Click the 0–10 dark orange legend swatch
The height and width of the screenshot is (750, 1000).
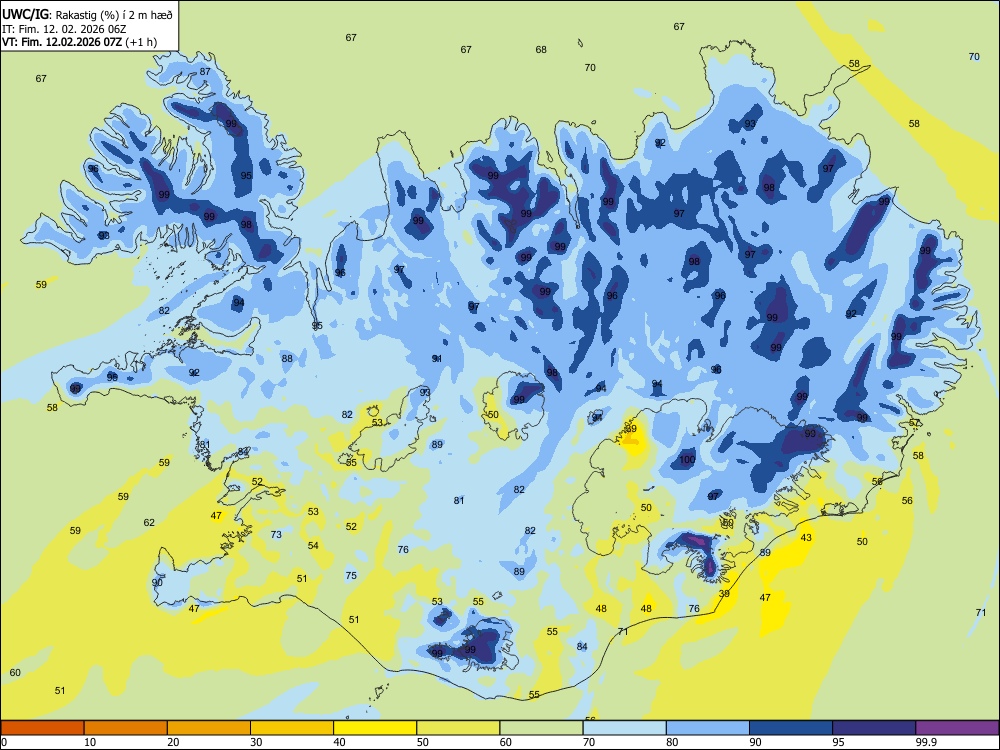point(42,728)
